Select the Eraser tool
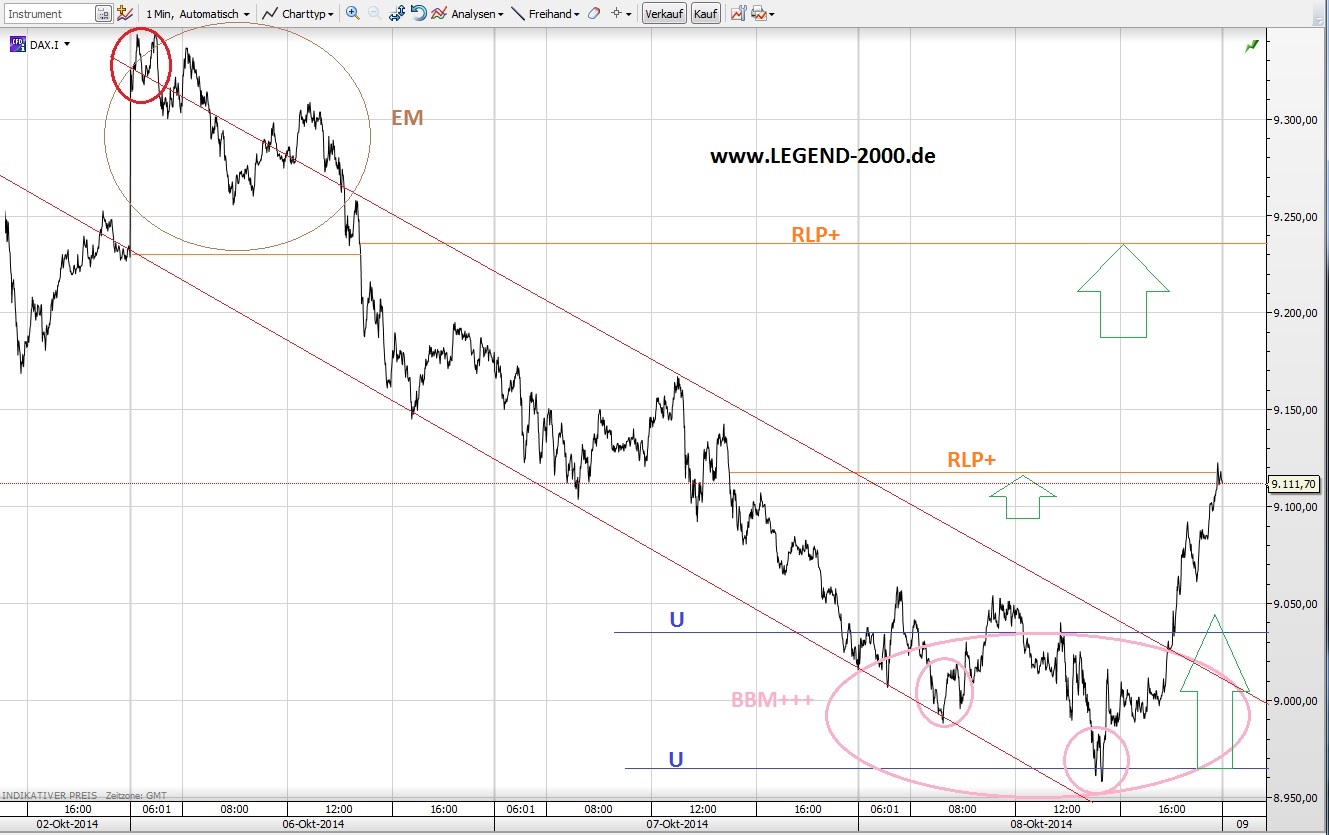 tap(592, 13)
